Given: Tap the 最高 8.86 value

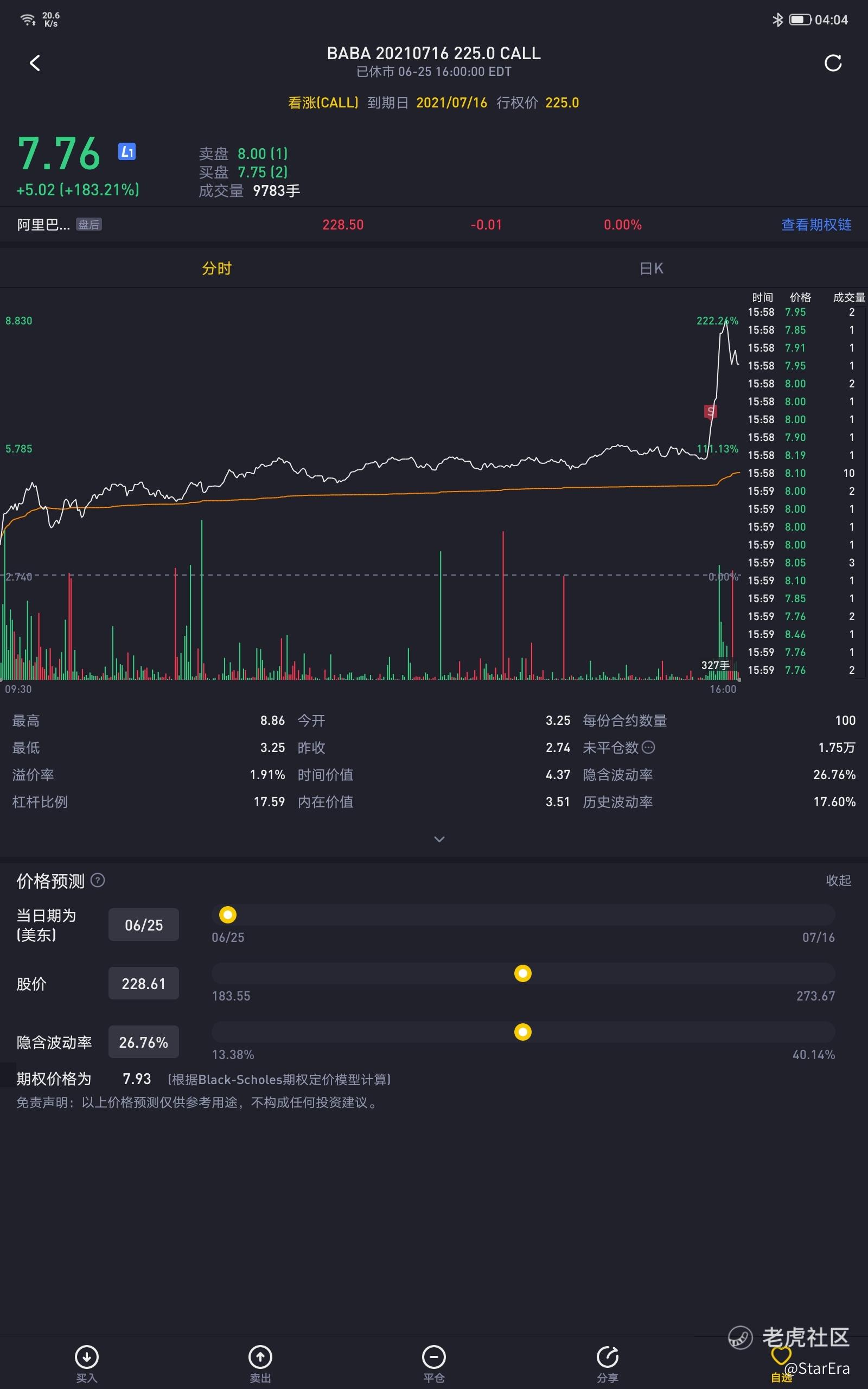Looking at the screenshot, I should pos(272,721).
